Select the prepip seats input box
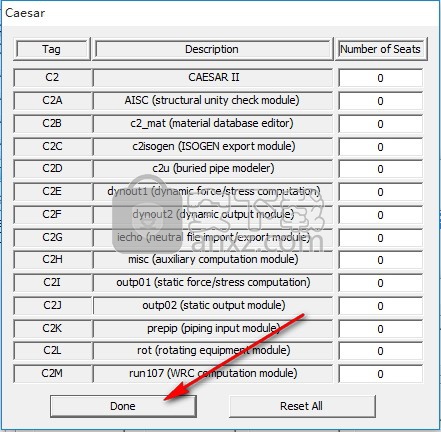 tap(380, 329)
